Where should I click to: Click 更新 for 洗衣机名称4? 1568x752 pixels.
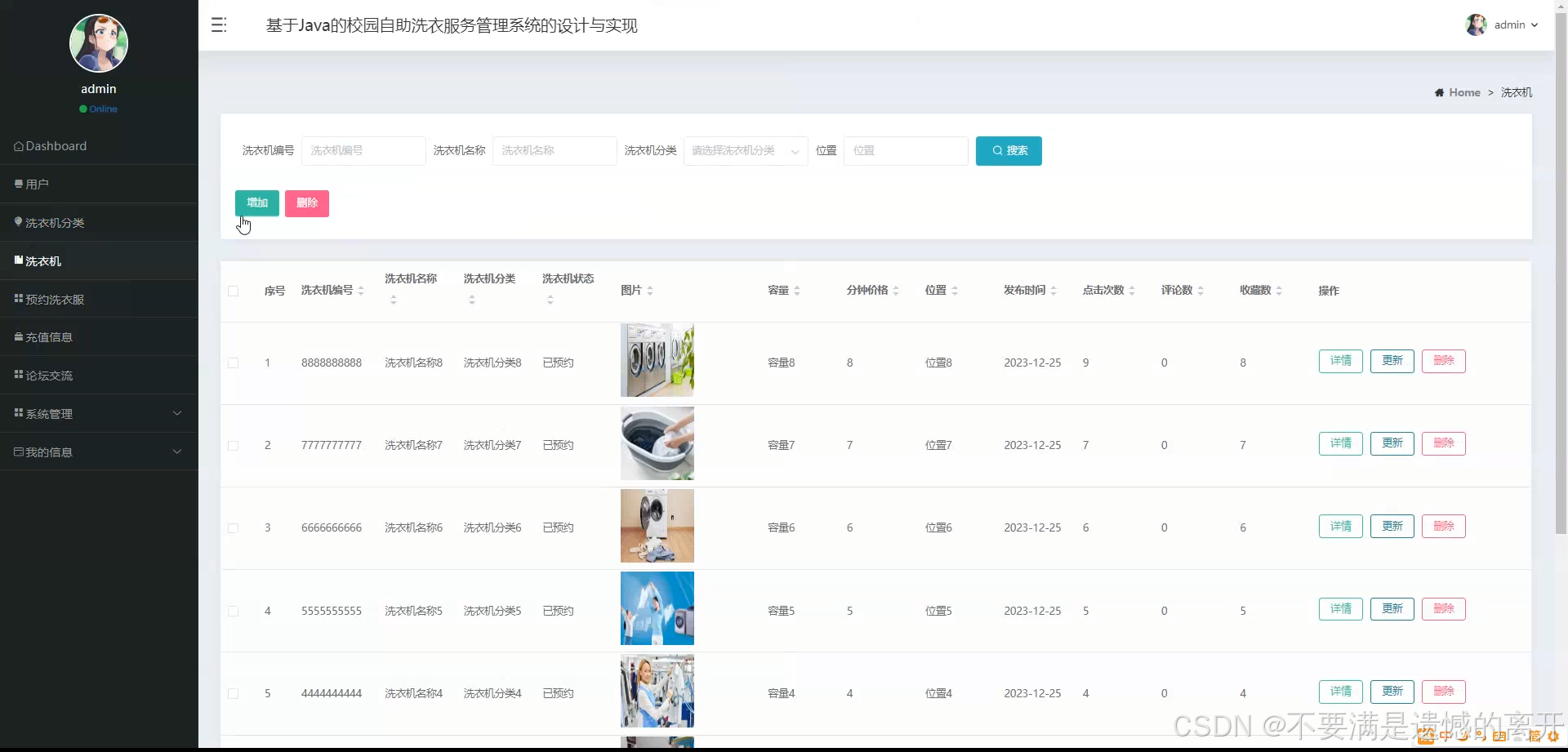(1392, 692)
